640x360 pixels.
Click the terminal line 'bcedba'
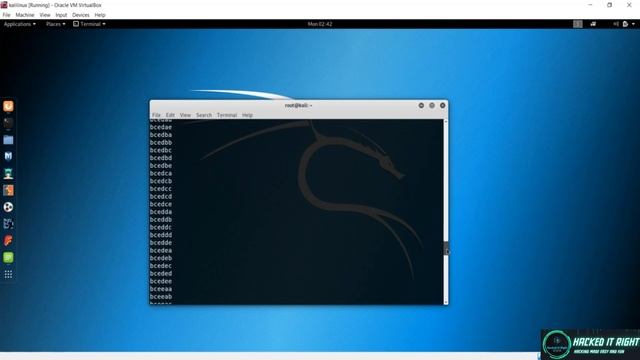coord(161,135)
